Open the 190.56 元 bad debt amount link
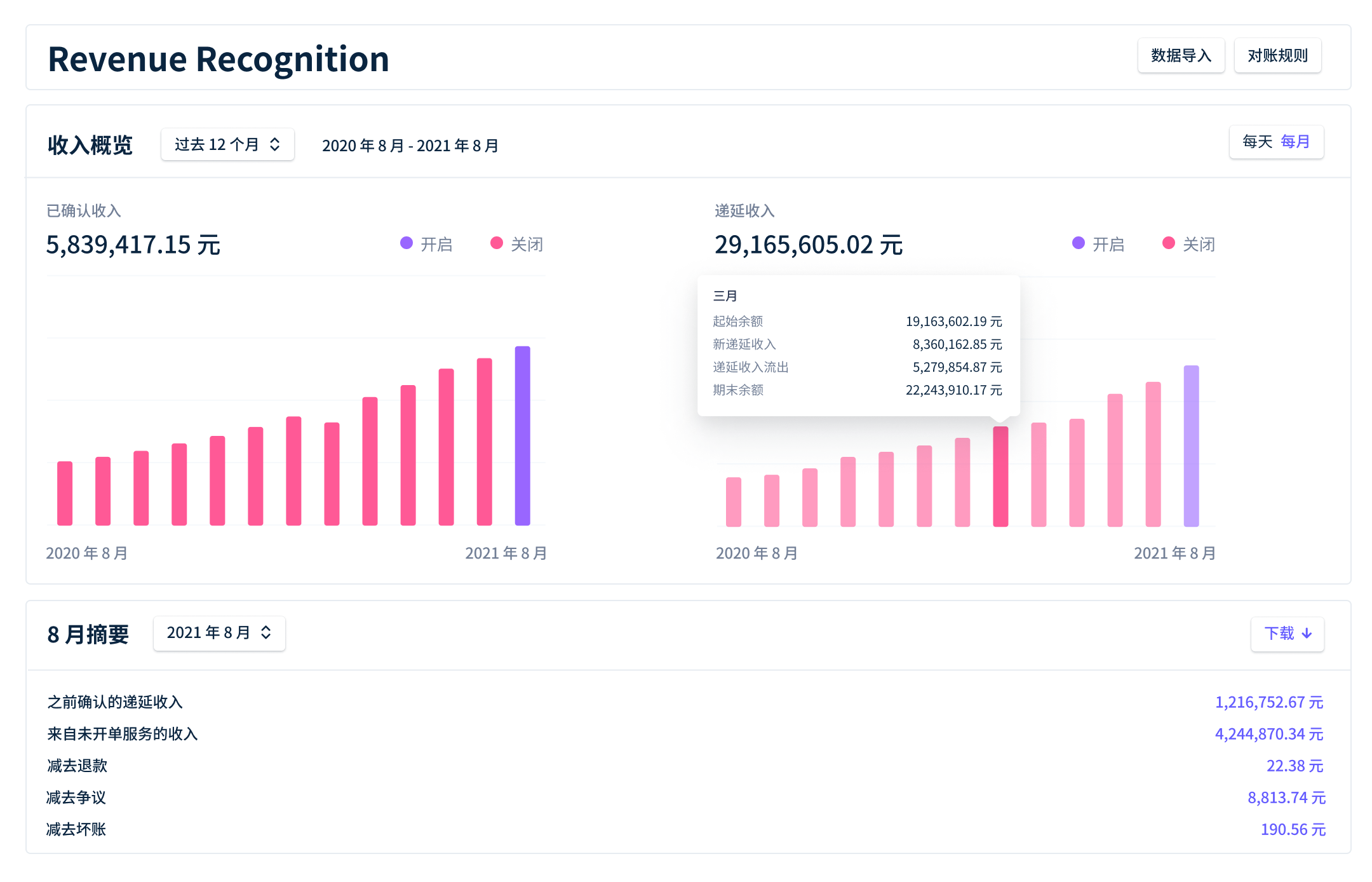The width and height of the screenshot is (1372, 882). pos(1293,829)
